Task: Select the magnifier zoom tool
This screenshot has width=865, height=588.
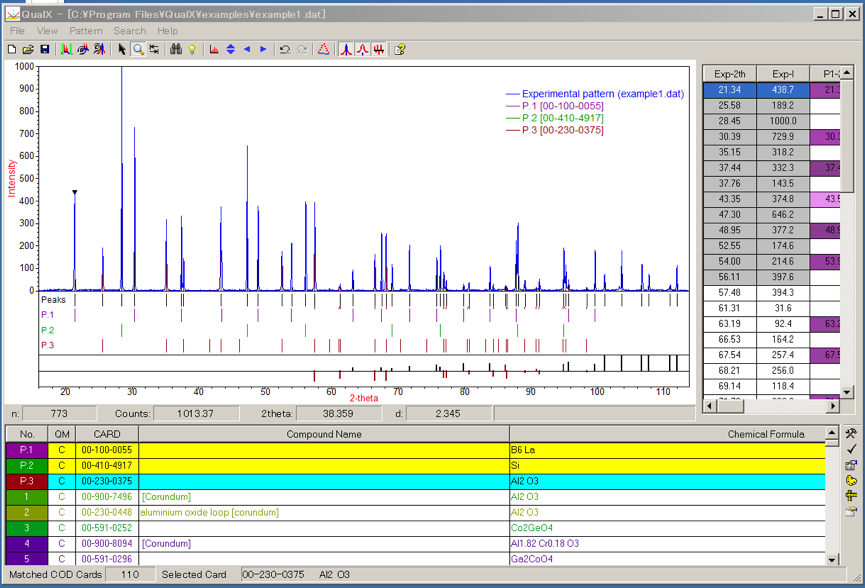Action: (x=138, y=49)
